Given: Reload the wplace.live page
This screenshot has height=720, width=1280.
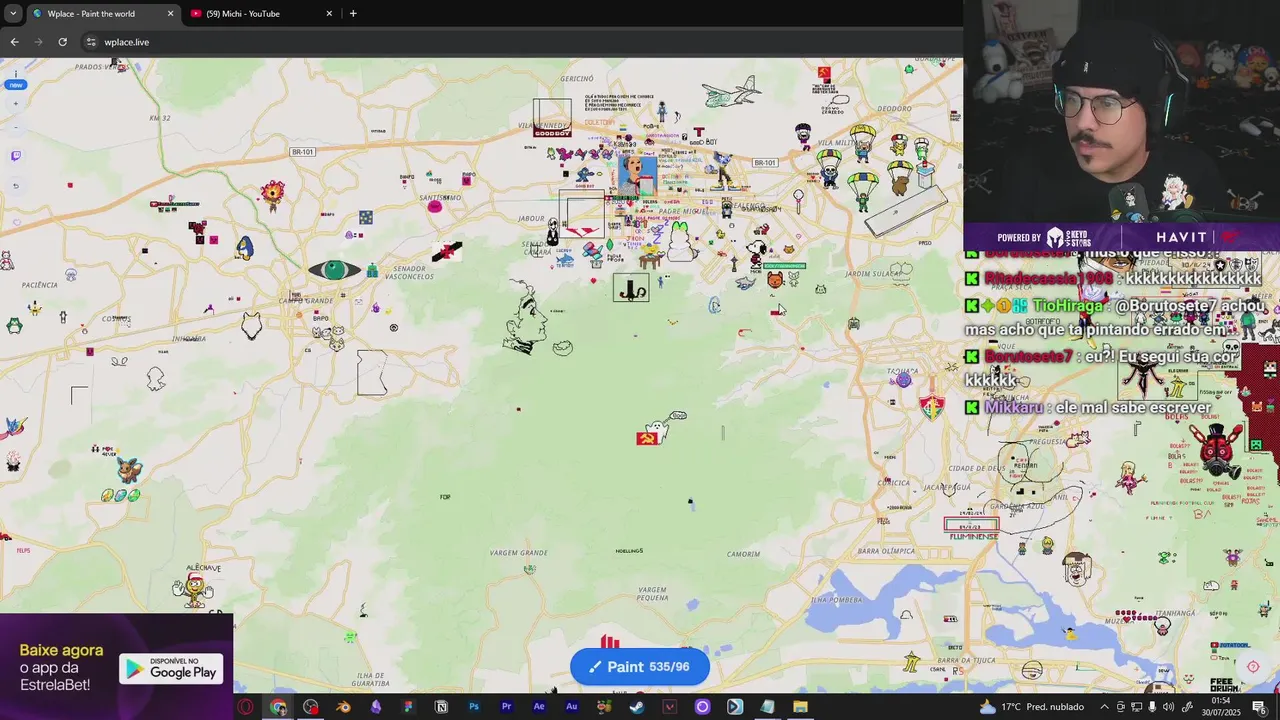Looking at the screenshot, I should (x=62, y=42).
